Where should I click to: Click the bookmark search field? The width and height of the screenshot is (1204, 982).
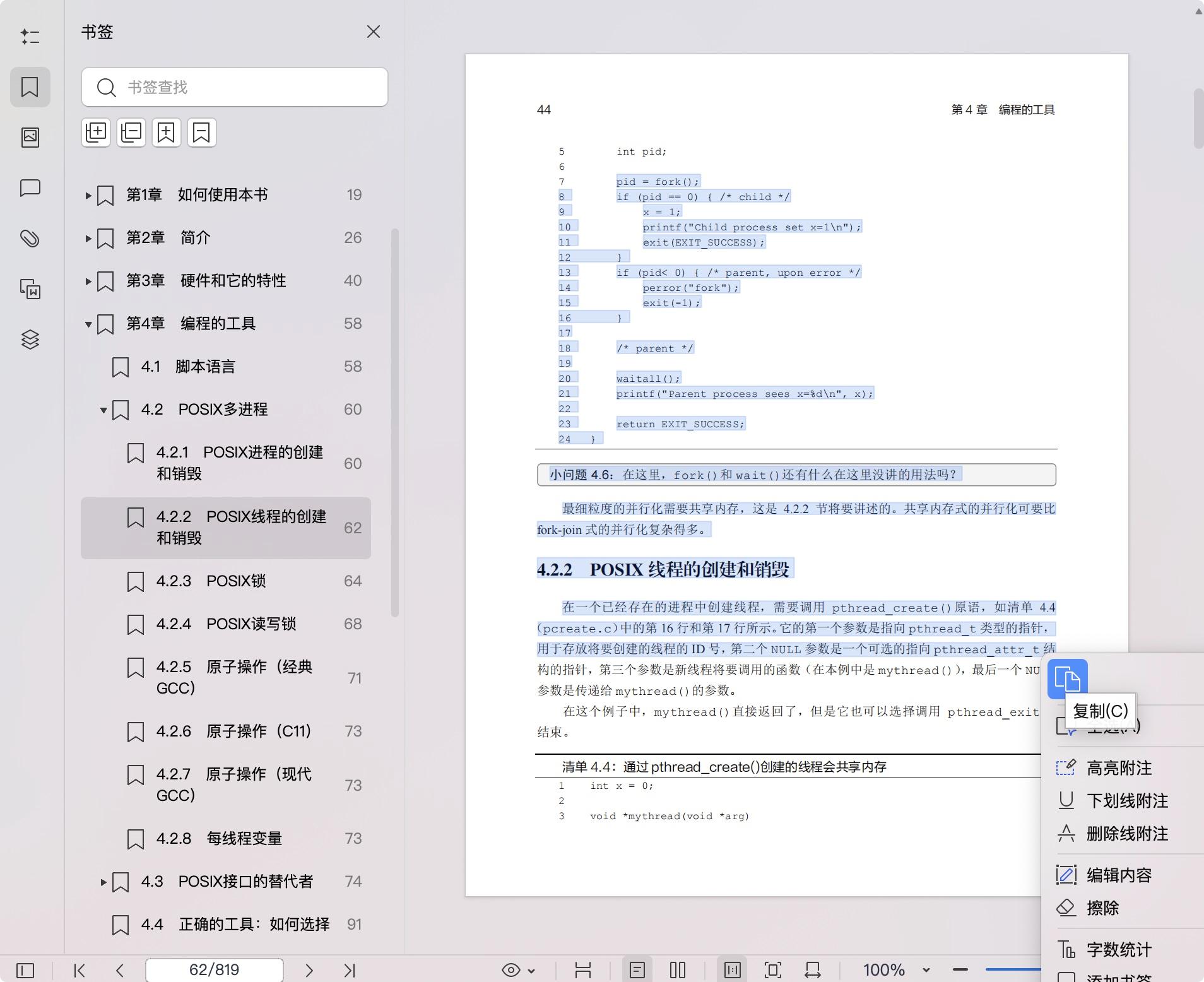[235, 87]
